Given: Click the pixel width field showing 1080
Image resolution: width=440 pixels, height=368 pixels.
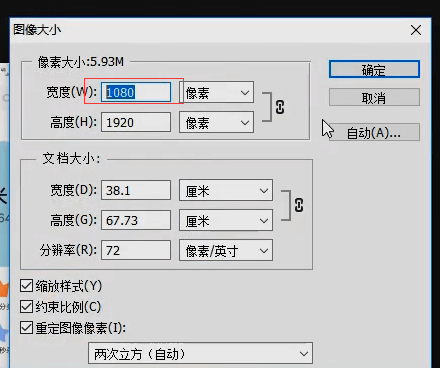Looking at the screenshot, I should click(136, 92).
